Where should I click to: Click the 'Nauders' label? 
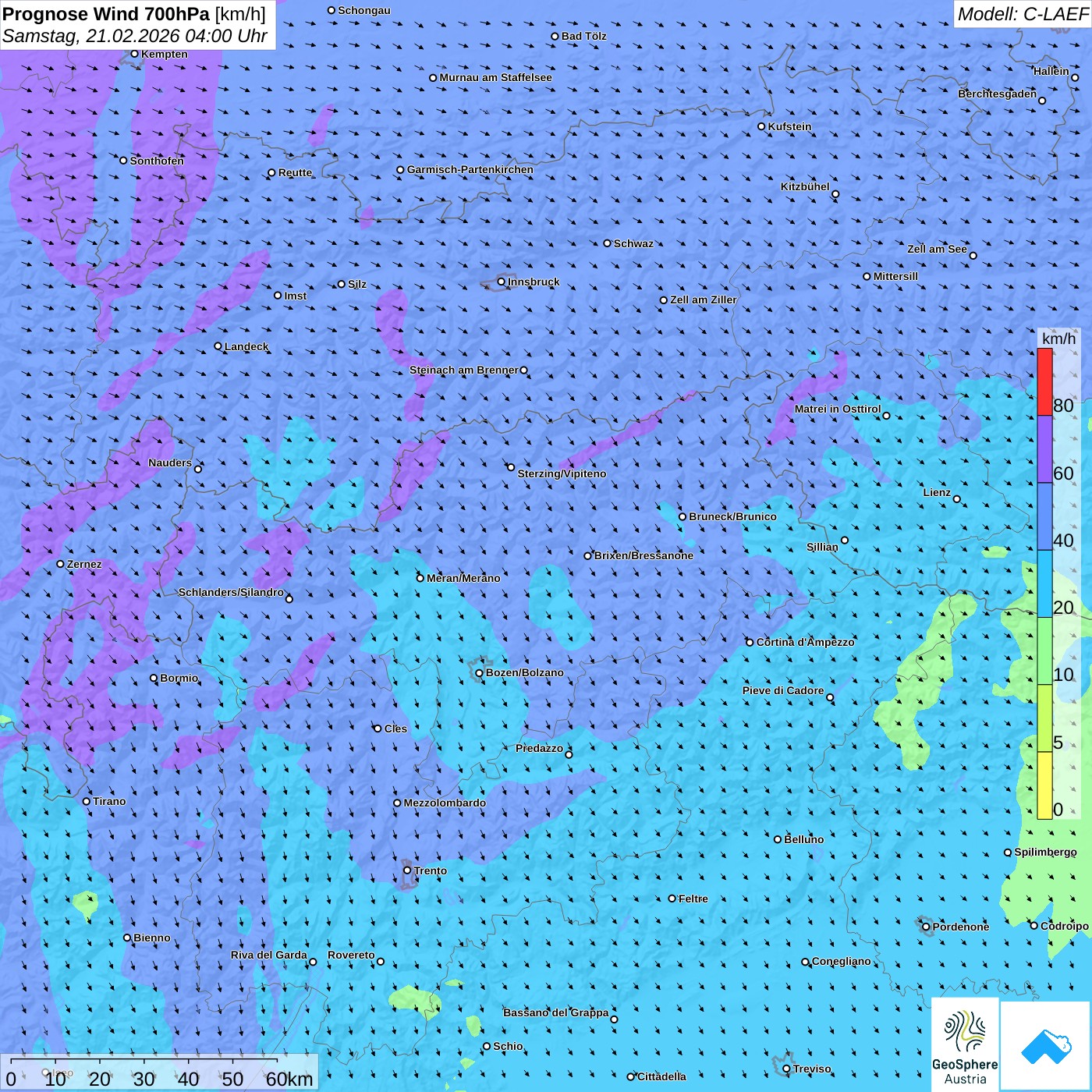point(170,463)
